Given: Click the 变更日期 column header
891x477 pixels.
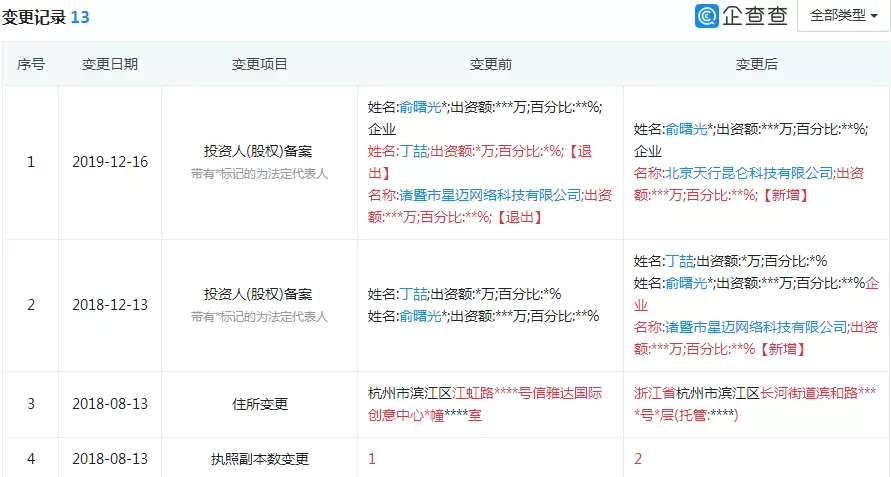Looking at the screenshot, I should [x=110, y=64].
